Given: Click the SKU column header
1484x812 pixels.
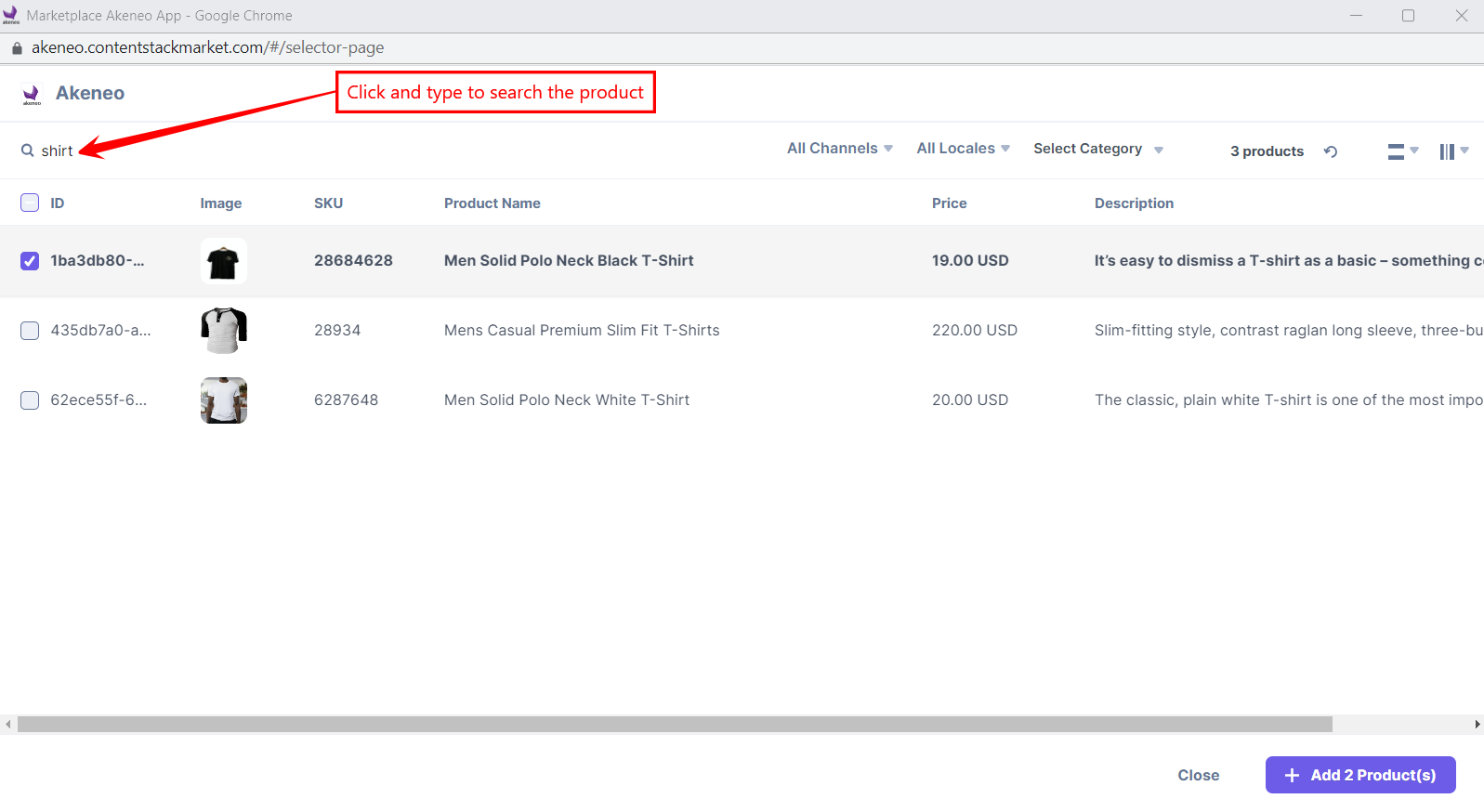Looking at the screenshot, I should coord(328,203).
